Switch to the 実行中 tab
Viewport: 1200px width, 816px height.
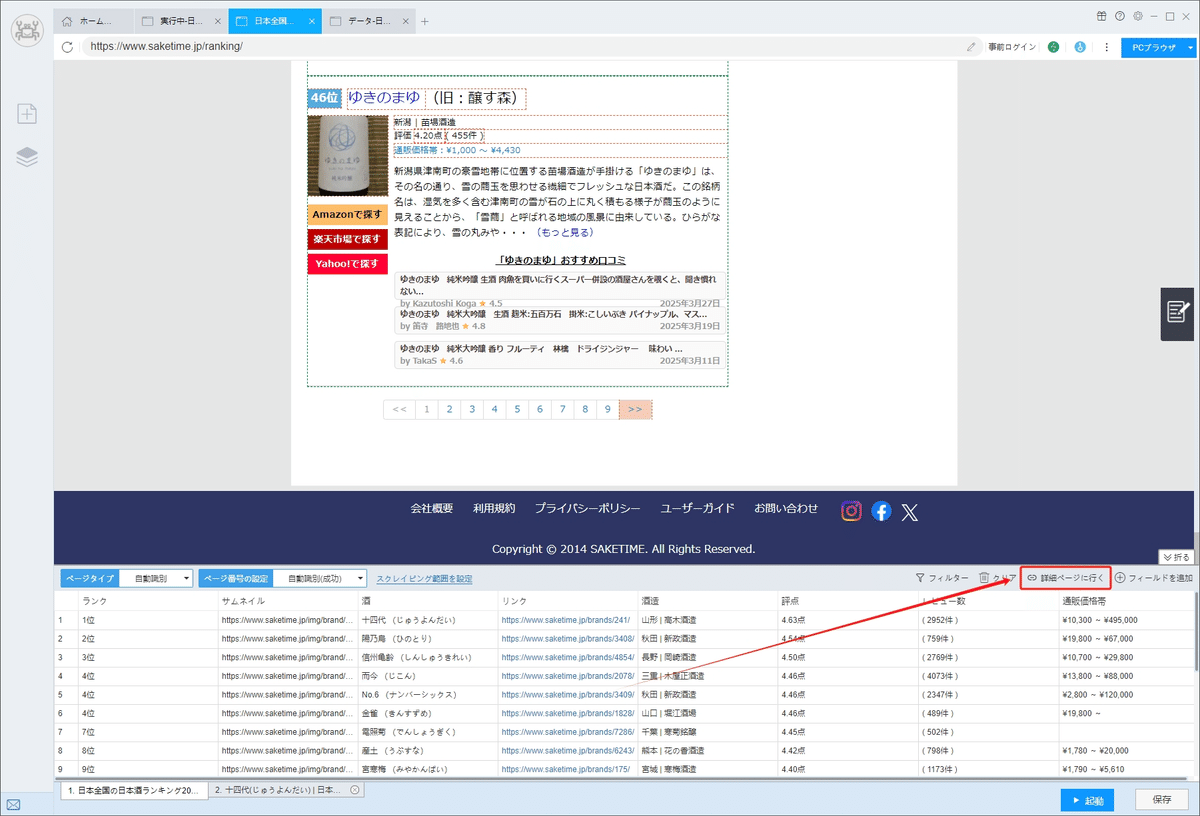click(180, 21)
